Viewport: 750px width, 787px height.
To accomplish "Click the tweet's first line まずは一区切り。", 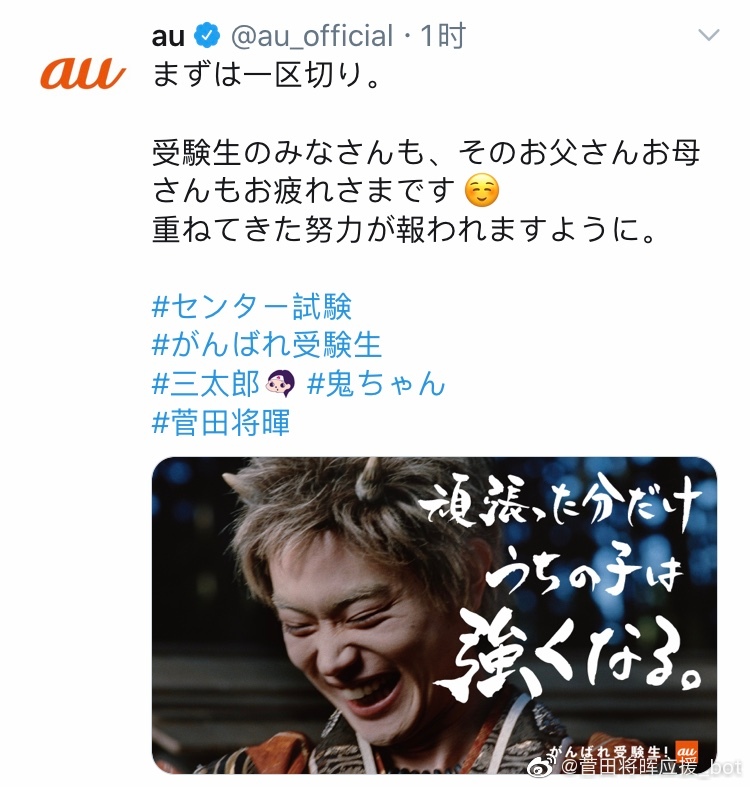I will tap(266, 75).
